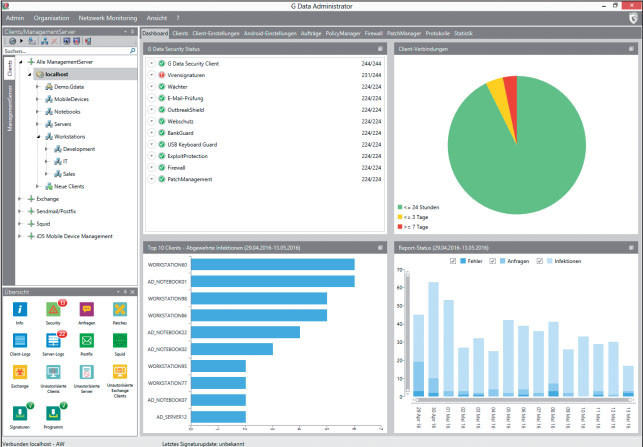Open the question mark help menu
The width and height of the screenshot is (643, 447).
(x=178, y=18)
